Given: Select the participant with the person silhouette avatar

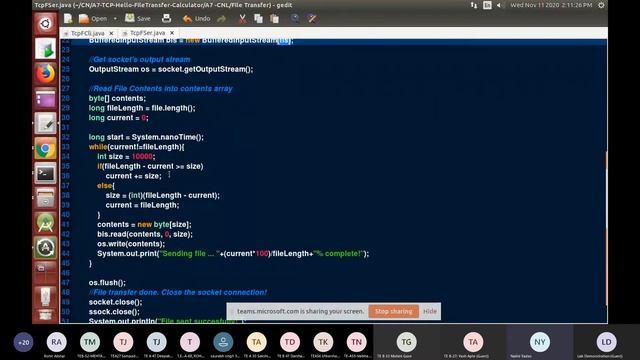Looking at the screenshot, I should 223,342.
